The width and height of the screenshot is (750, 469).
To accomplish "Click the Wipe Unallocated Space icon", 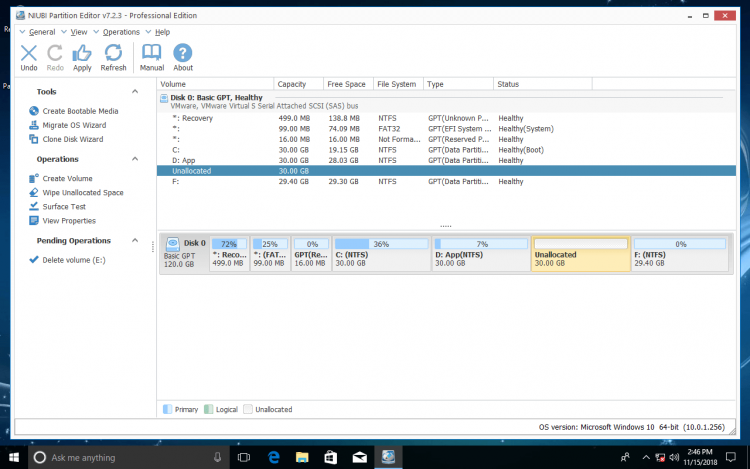I will tap(33, 193).
